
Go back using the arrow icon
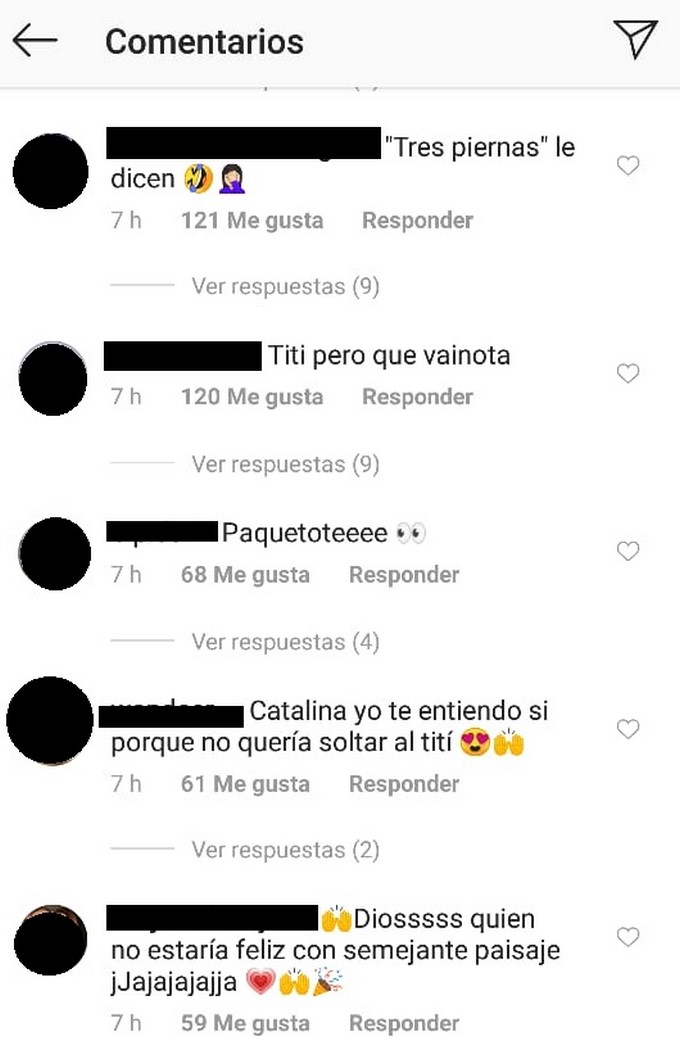[35, 40]
